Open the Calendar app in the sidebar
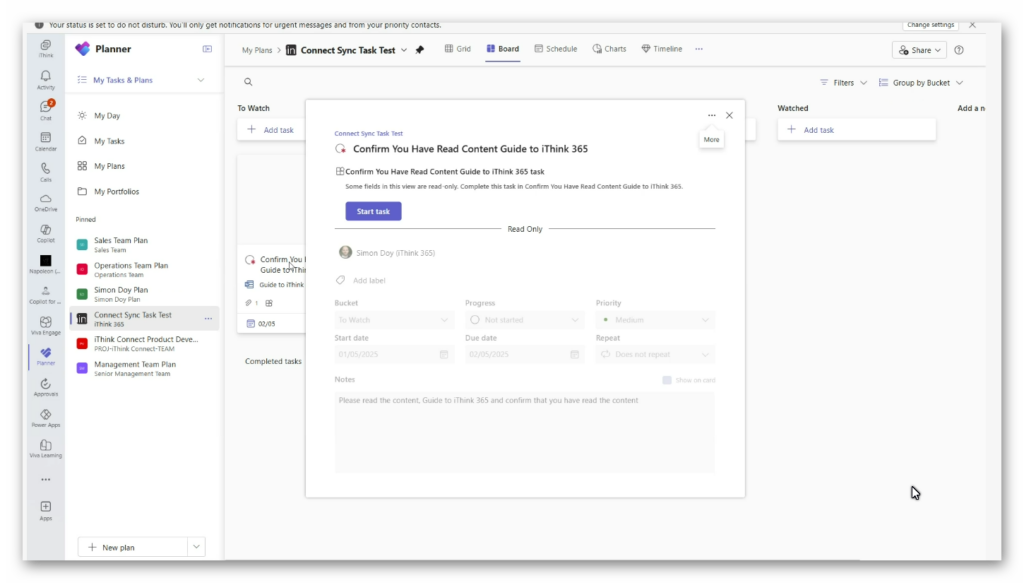Viewport: 1024px width, 583px height. point(46,141)
